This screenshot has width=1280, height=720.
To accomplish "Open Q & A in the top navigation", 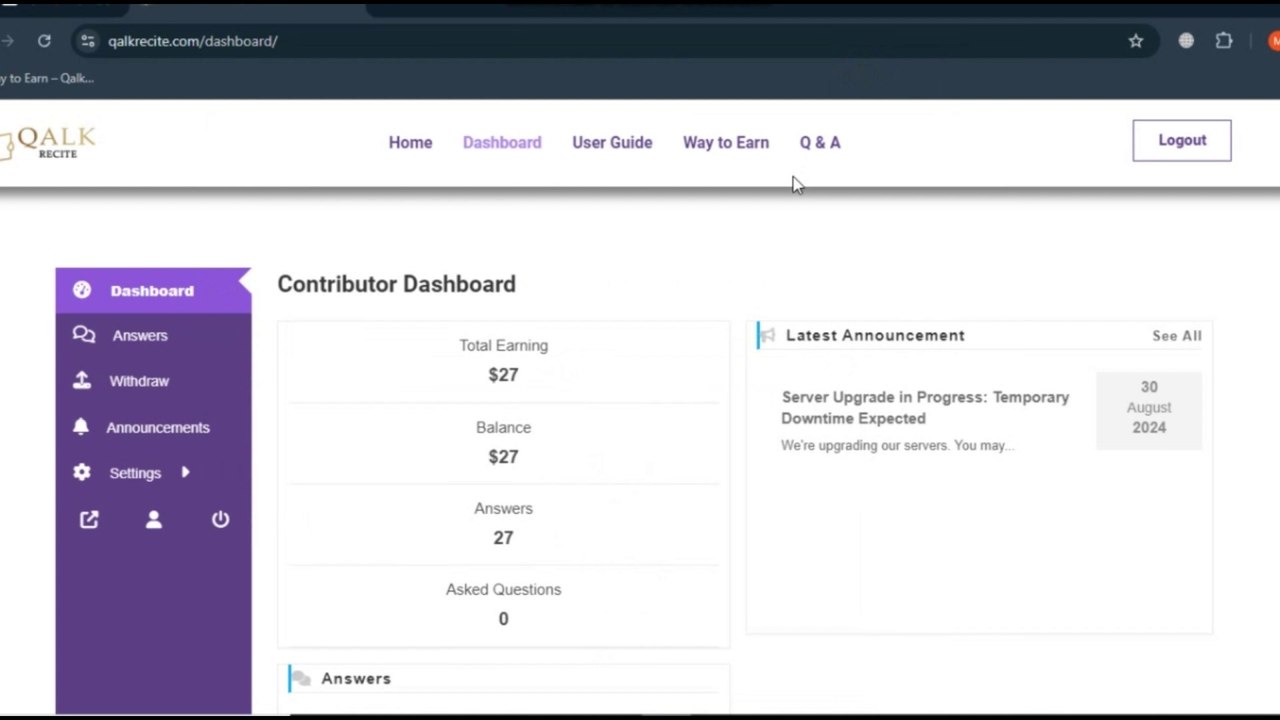I will 820,142.
